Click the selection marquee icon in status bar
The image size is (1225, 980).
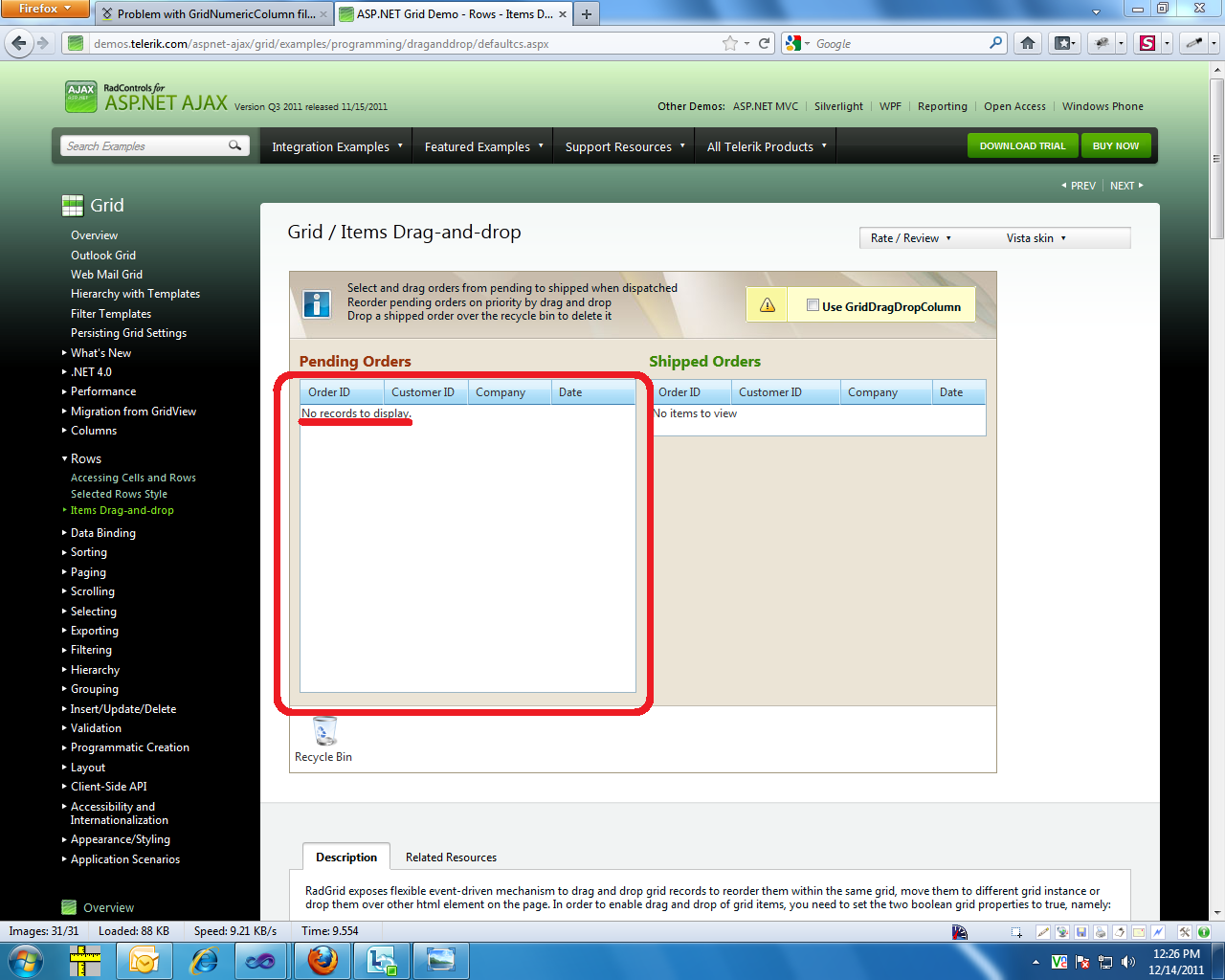[1016, 932]
